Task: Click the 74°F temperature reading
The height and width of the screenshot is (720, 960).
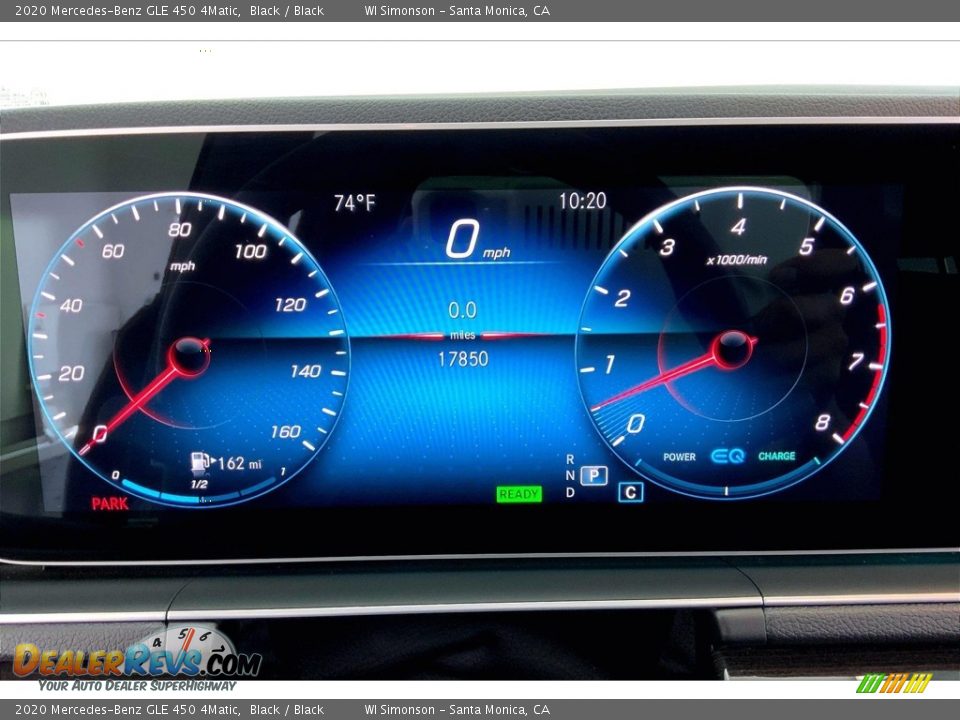Action: pyautogui.click(x=354, y=203)
